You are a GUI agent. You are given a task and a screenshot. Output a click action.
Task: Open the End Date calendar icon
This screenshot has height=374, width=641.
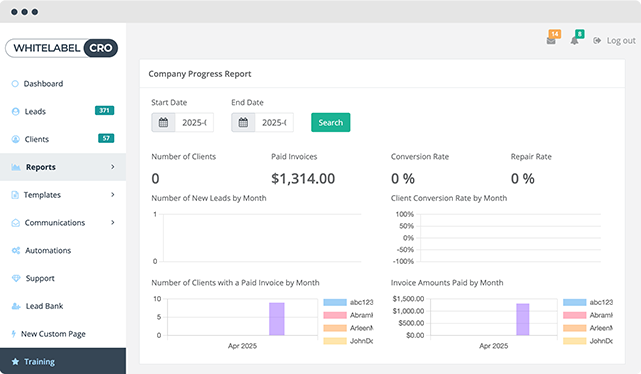(x=243, y=122)
